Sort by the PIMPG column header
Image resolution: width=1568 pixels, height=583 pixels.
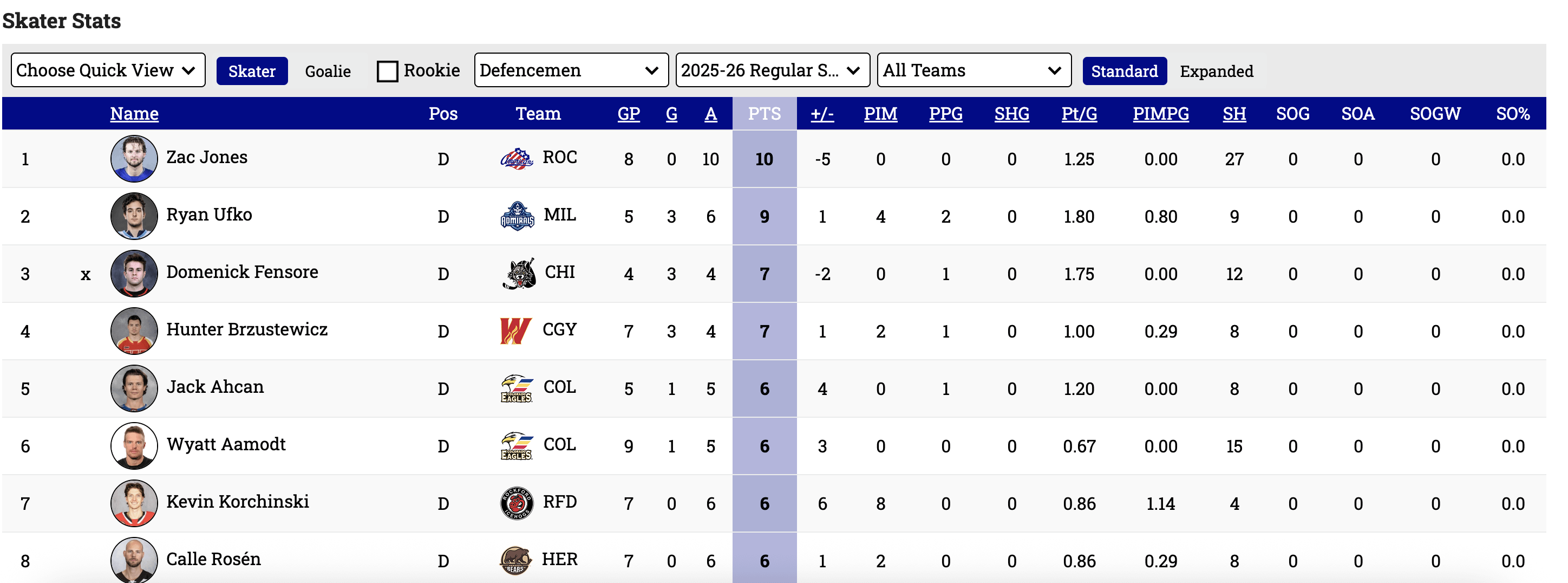(x=1160, y=113)
